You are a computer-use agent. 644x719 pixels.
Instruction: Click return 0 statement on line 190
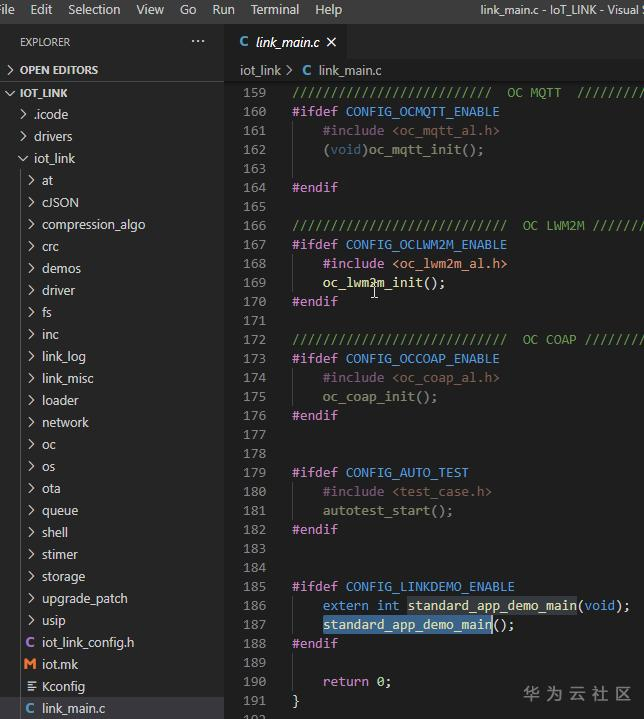coord(357,681)
